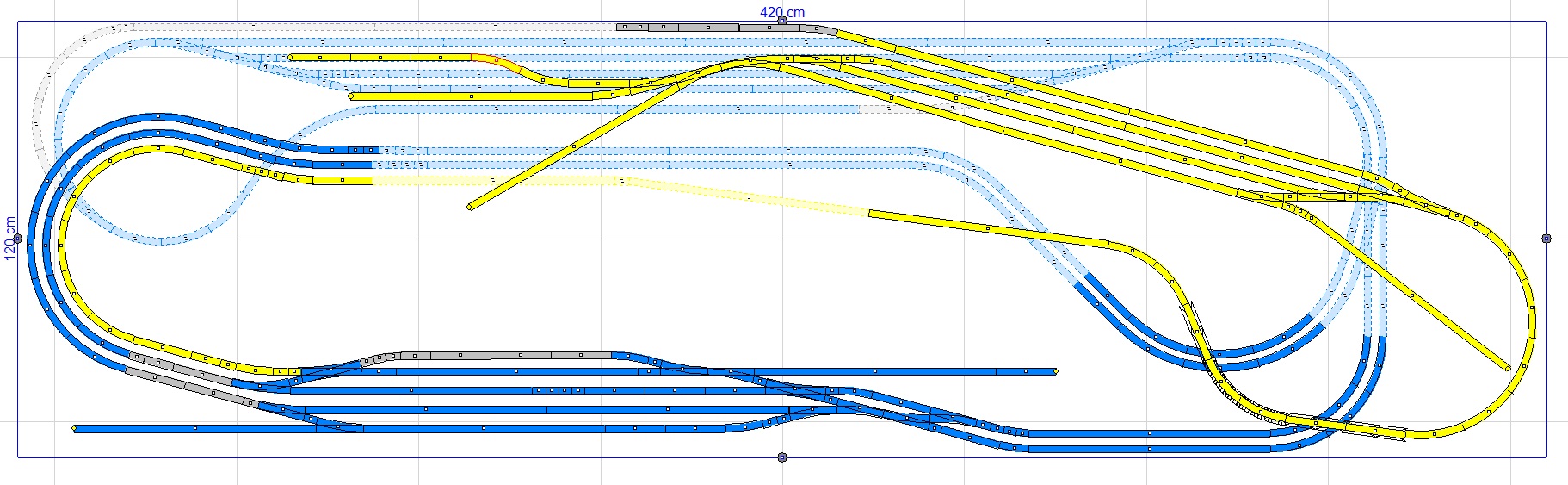Click end buffer of upper blue siding
Image resolution: width=1568 pixels, height=485 pixels.
pyautogui.click(x=1055, y=372)
